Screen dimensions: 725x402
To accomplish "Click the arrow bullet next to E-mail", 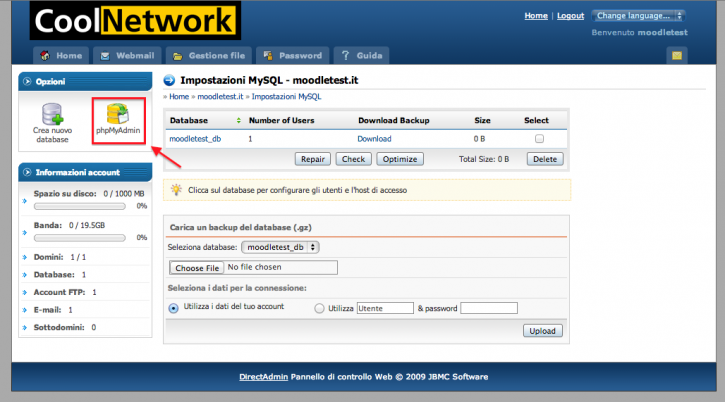I will [x=25, y=310].
